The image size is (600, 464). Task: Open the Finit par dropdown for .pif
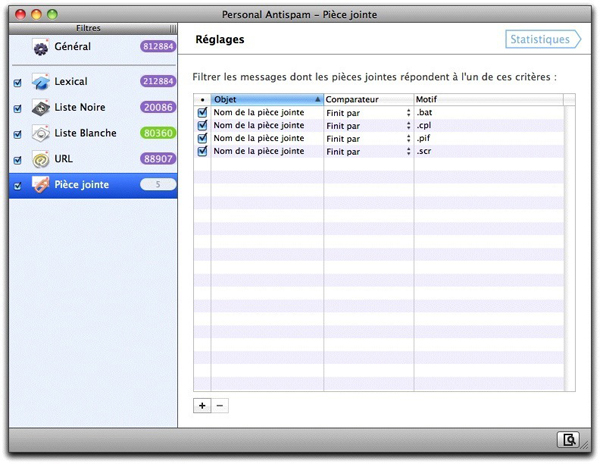click(x=368, y=138)
